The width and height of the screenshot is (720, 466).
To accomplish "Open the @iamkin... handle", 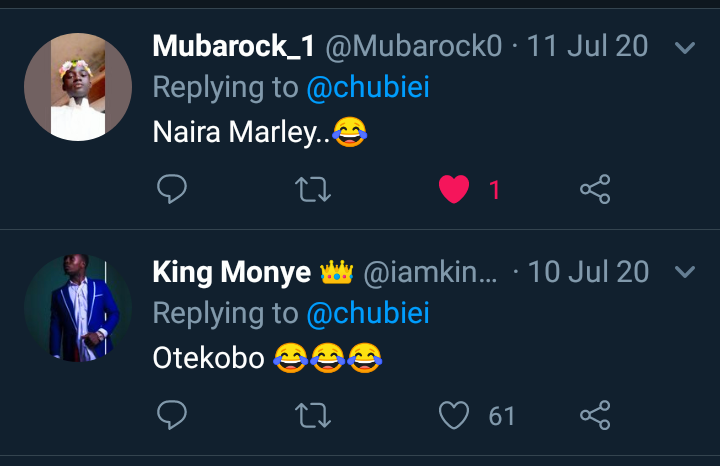I will (430, 272).
